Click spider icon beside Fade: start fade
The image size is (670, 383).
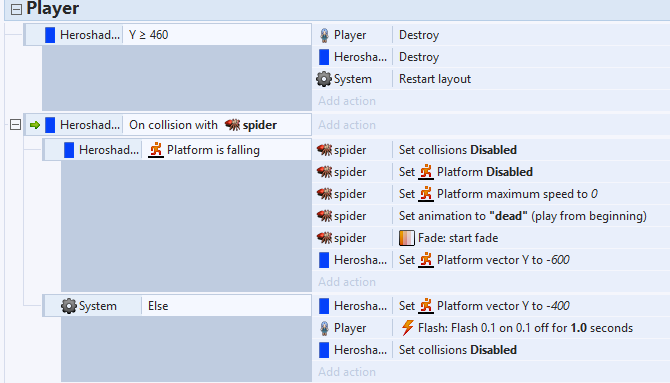click(x=324, y=238)
